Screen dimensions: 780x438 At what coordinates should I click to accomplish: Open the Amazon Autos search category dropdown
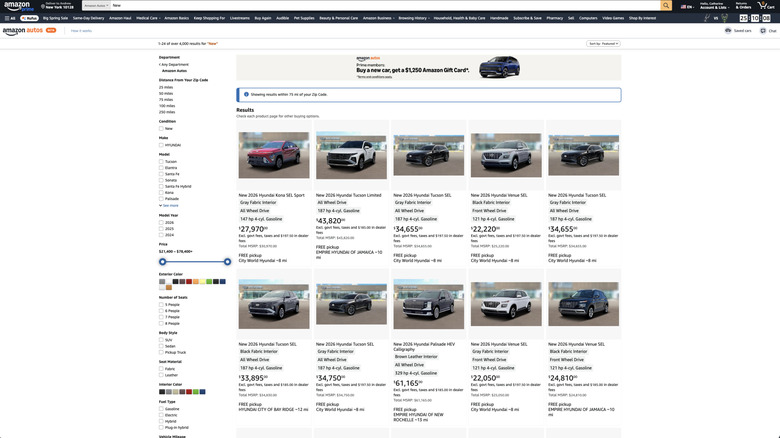pyautogui.click(x=96, y=5)
